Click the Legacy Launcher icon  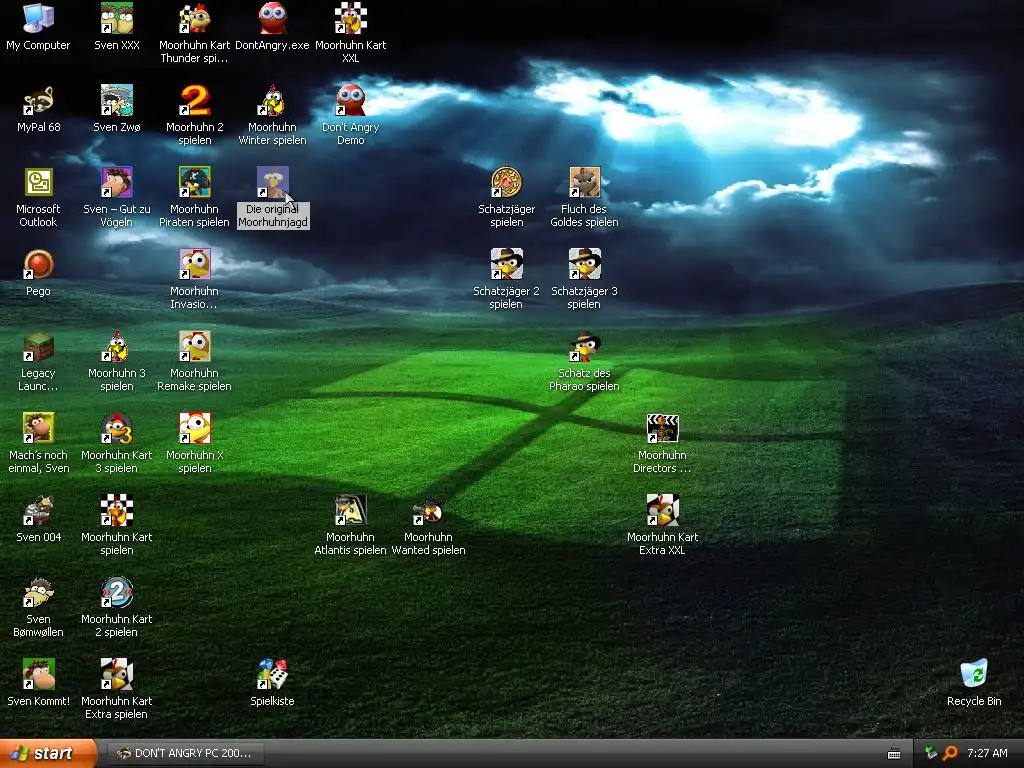pos(38,347)
